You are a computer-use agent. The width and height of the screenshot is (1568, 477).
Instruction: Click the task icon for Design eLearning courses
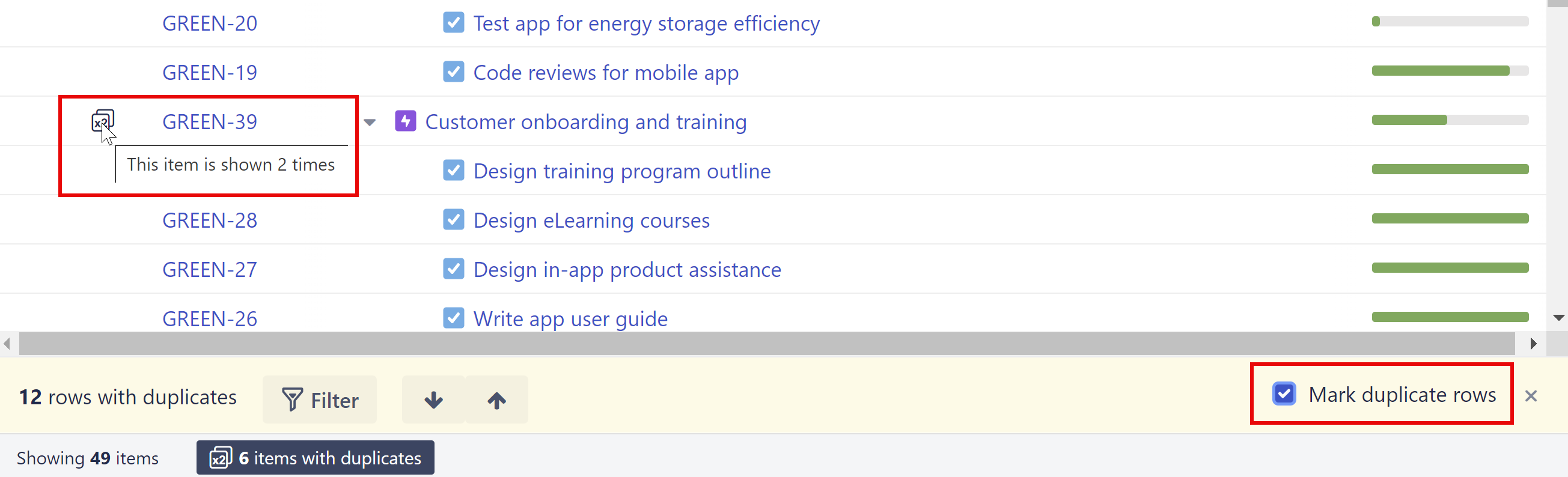(x=454, y=219)
